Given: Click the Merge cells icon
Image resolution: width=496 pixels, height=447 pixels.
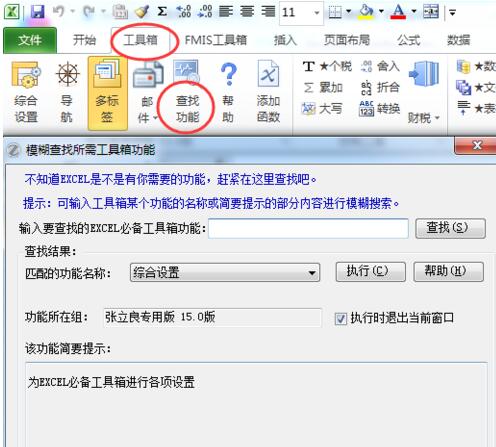Looking at the screenshot, I should [x=431, y=12].
